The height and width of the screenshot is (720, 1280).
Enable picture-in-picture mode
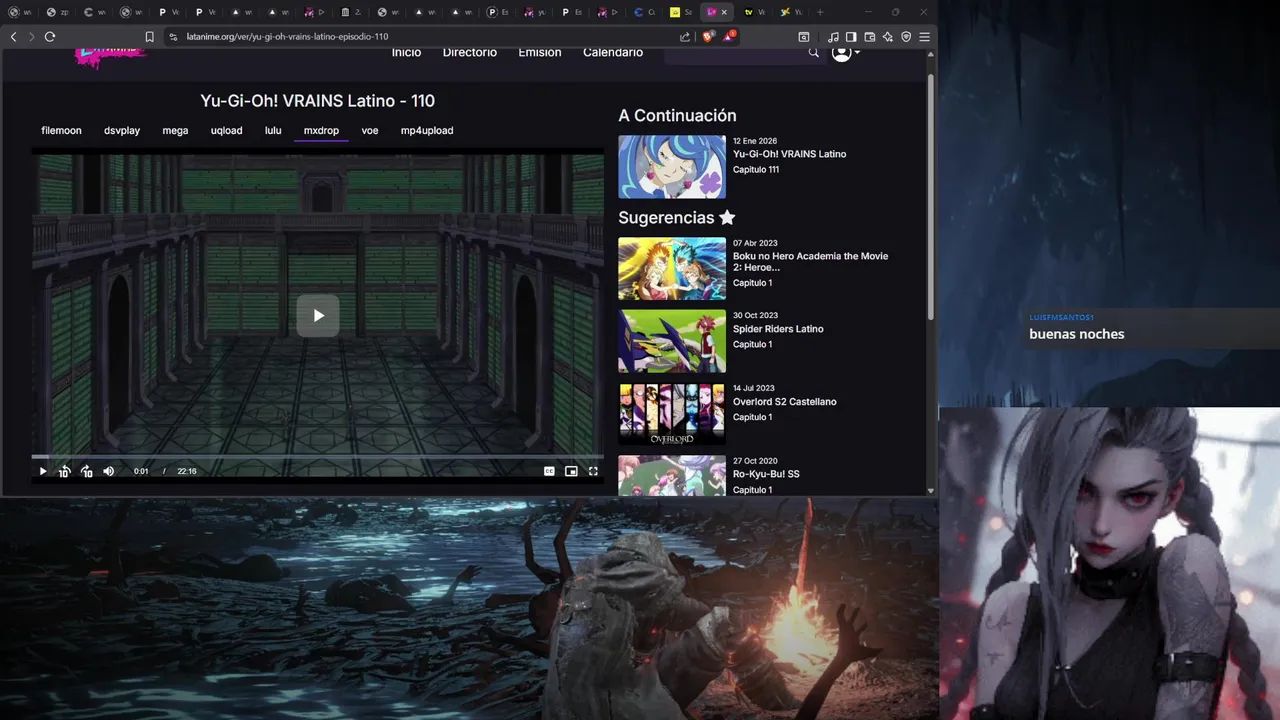571,471
